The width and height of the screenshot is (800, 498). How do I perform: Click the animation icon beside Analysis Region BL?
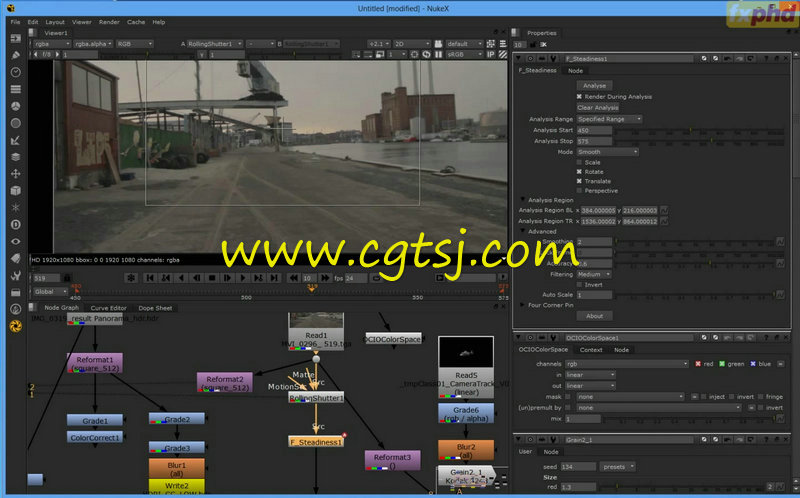(x=664, y=210)
